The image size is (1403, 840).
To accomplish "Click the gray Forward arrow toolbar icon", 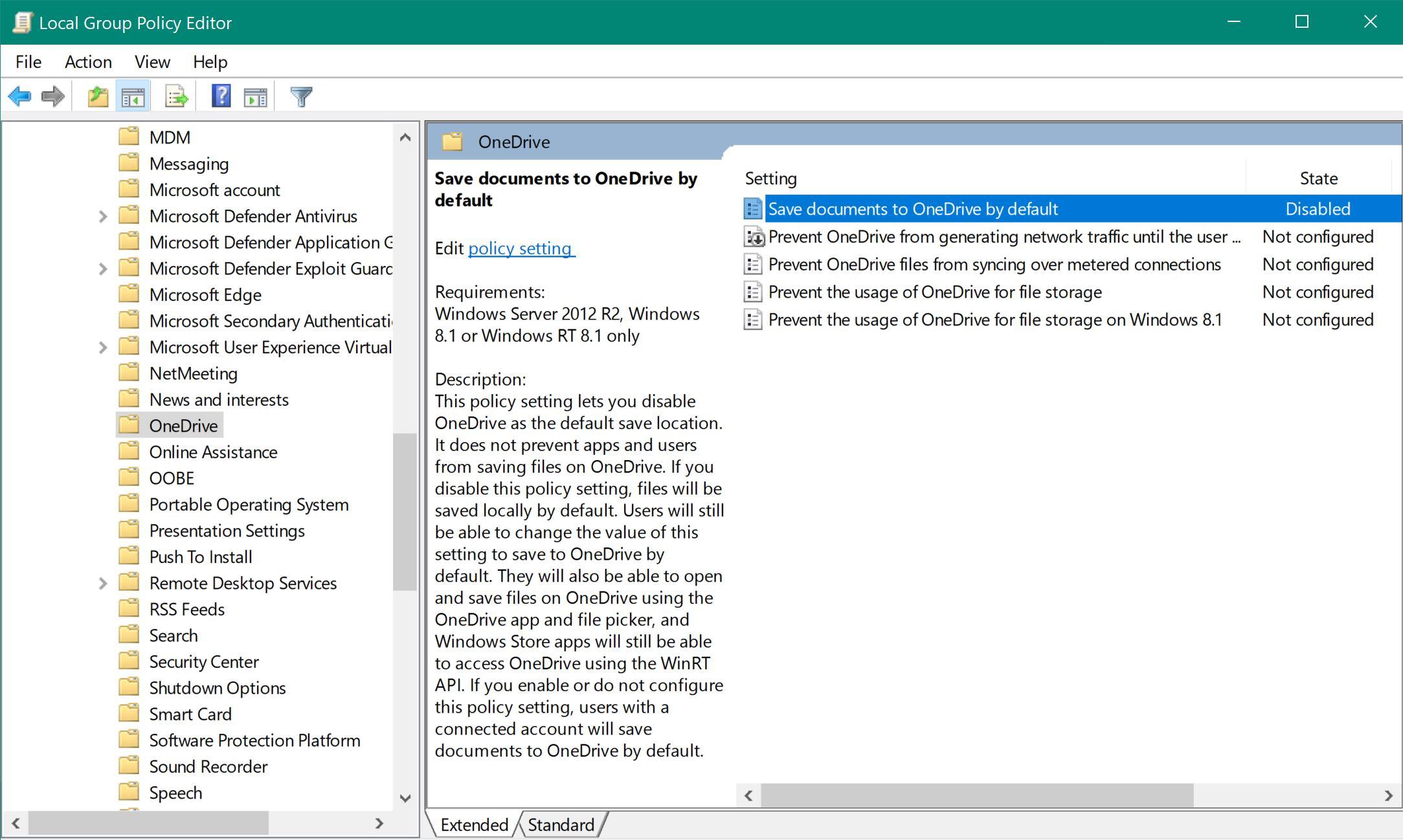I will pos(53,97).
